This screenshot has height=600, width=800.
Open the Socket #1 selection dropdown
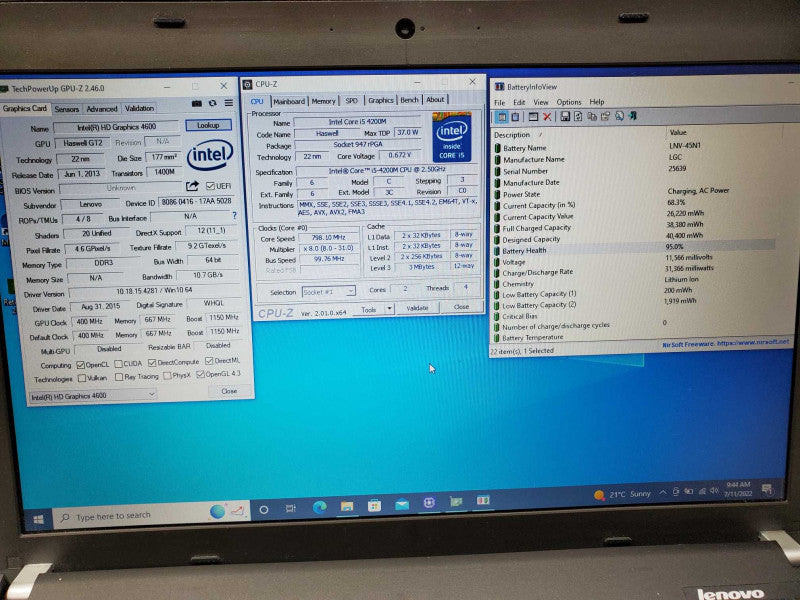(x=329, y=292)
